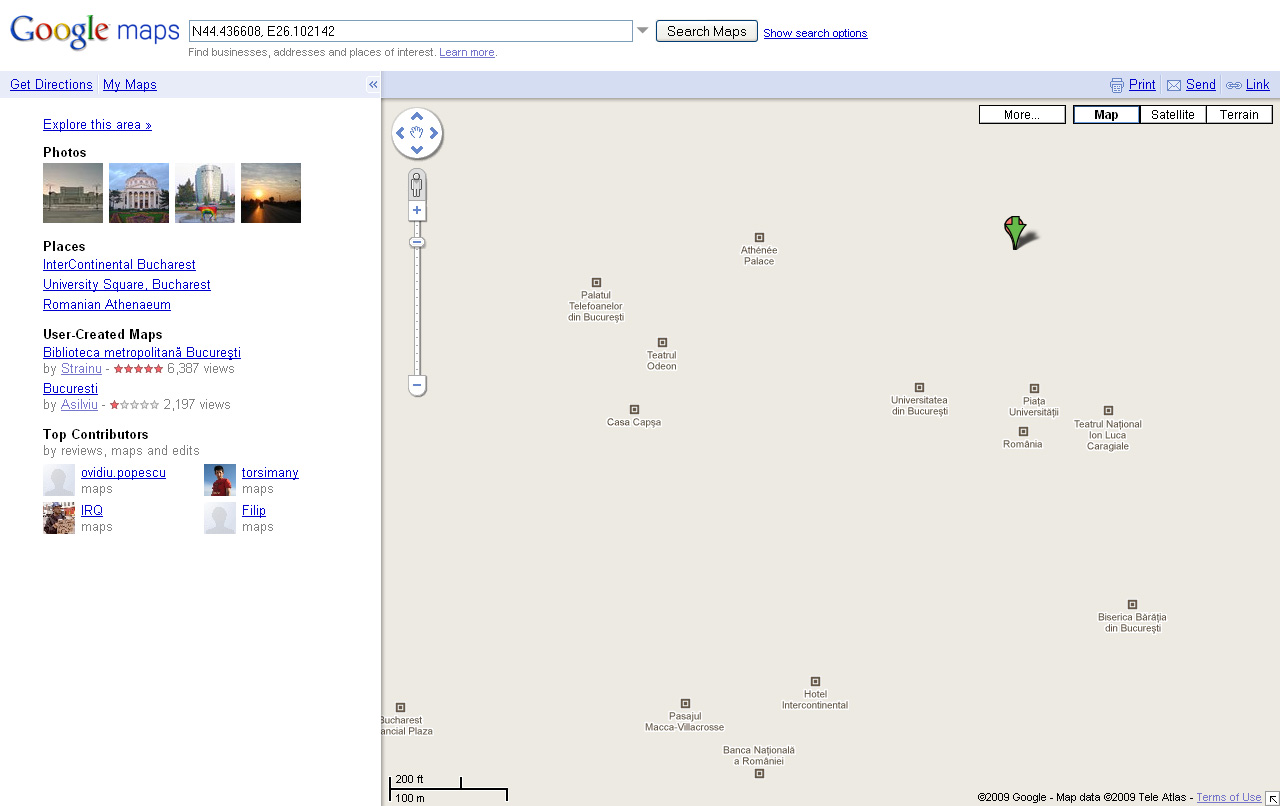Image resolution: width=1280 pixels, height=806 pixels.
Task: Open the Terms of Use link
Action: [x=1229, y=797]
